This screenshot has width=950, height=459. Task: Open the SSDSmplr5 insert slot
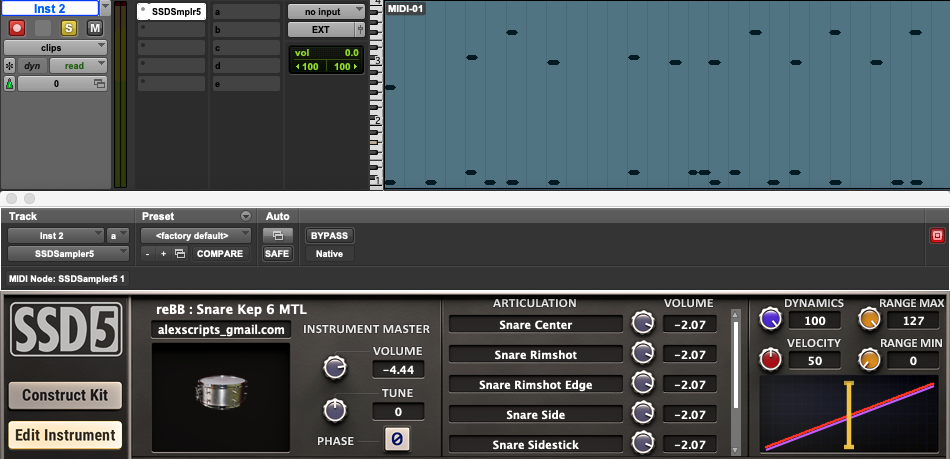pos(171,12)
